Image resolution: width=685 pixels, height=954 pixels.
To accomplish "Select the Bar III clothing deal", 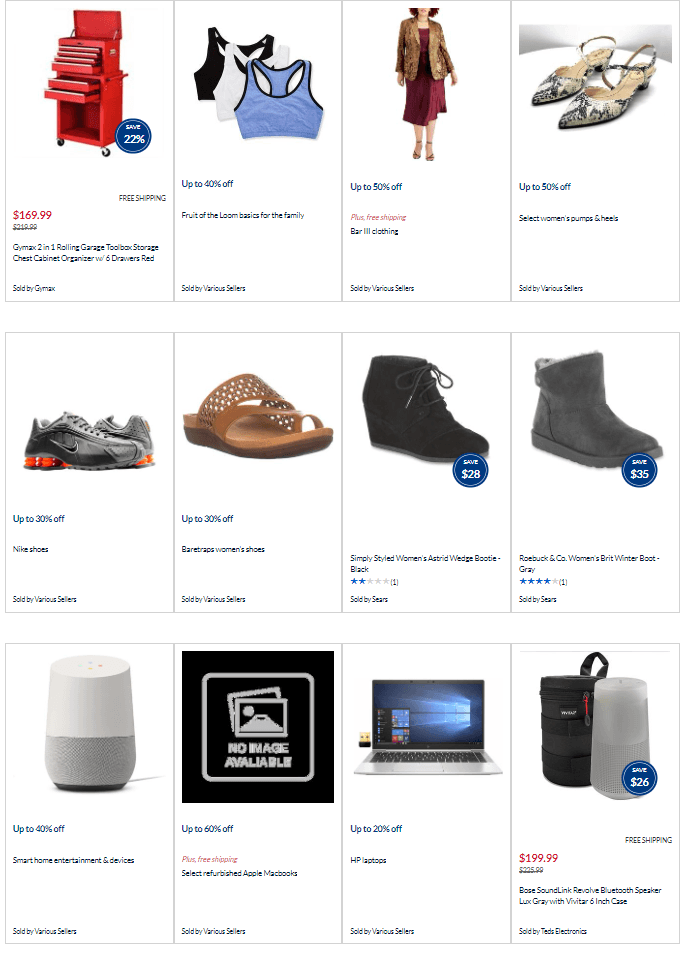I will (374, 231).
